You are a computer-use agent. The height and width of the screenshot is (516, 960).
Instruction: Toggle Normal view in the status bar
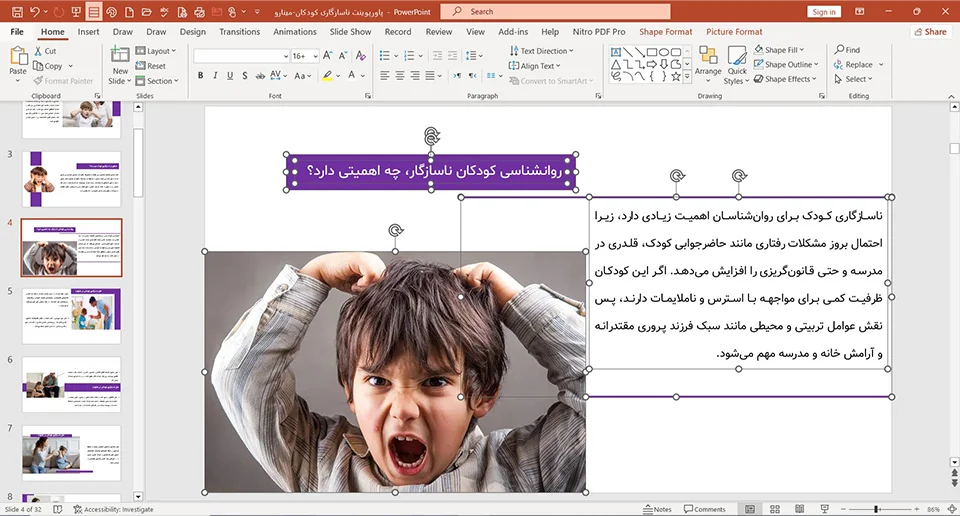[750, 509]
